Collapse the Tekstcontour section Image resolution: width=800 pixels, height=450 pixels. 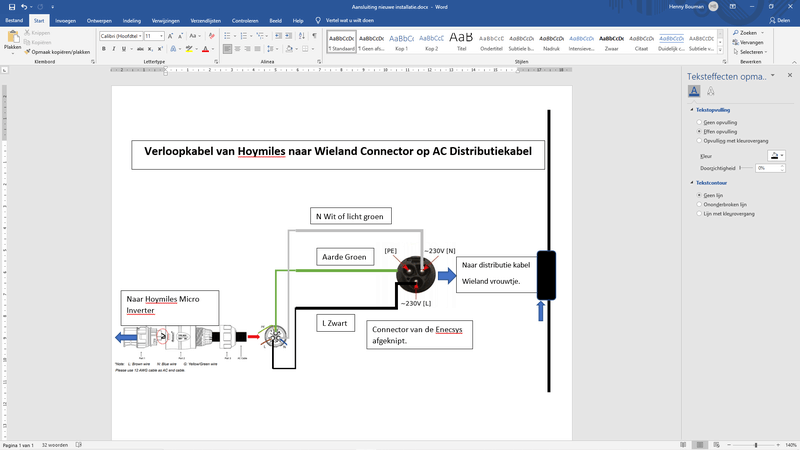692,183
